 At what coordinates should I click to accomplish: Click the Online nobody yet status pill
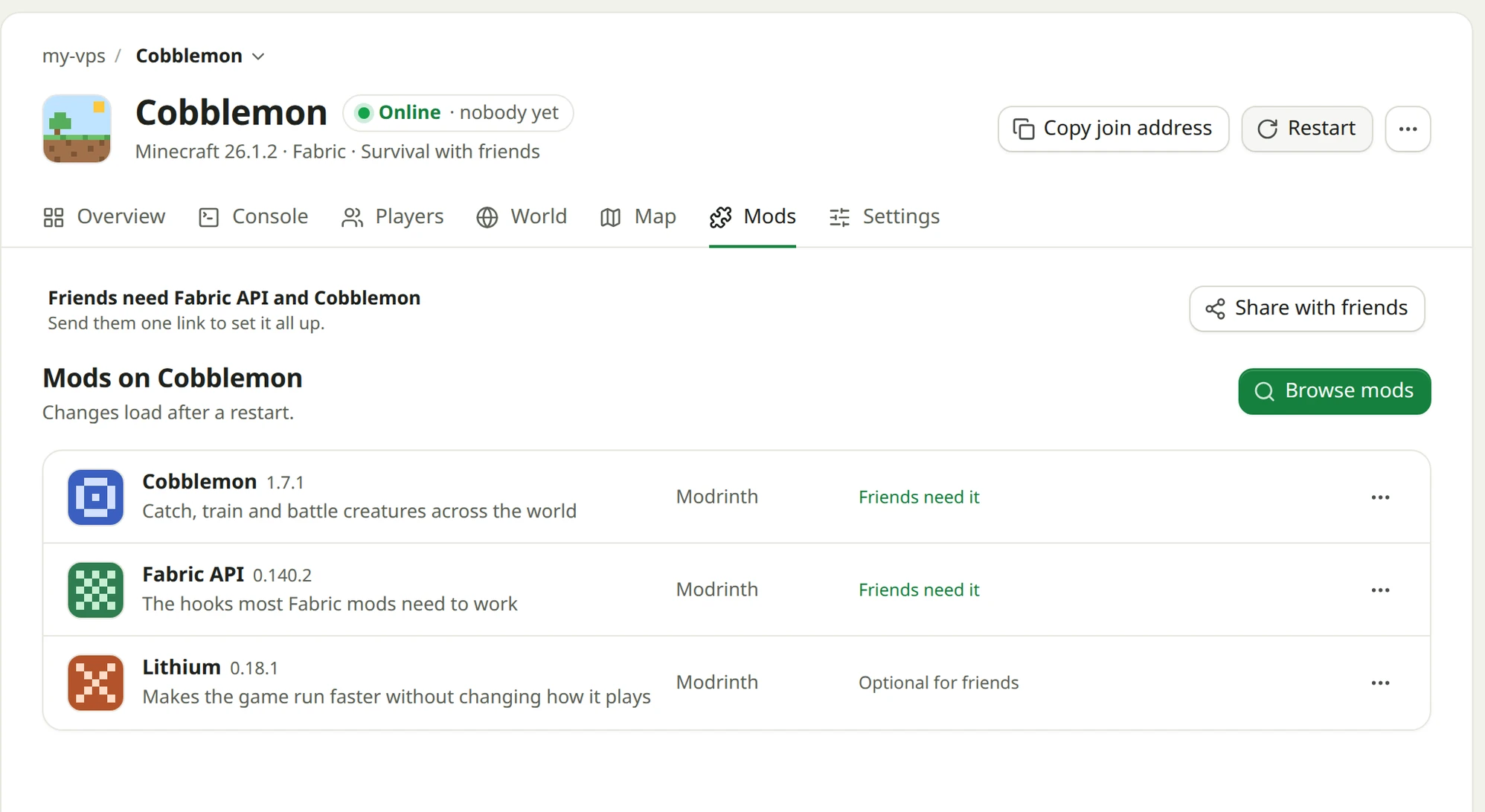[x=458, y=113]
